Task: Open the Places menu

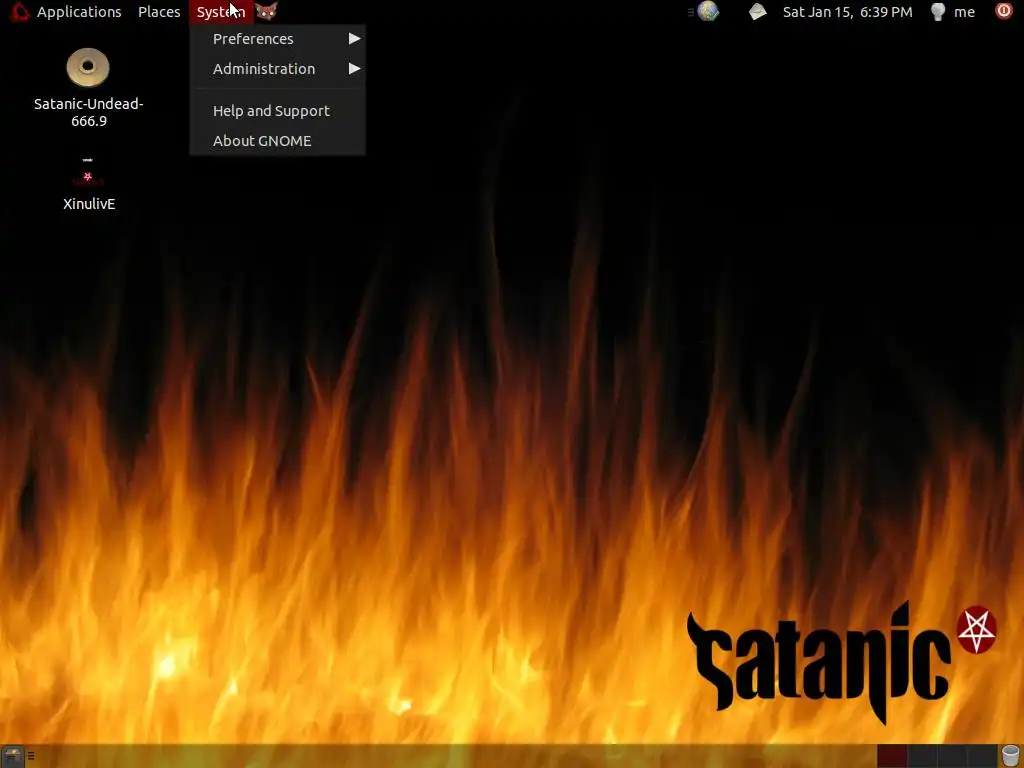Action: tap(159, 12)
